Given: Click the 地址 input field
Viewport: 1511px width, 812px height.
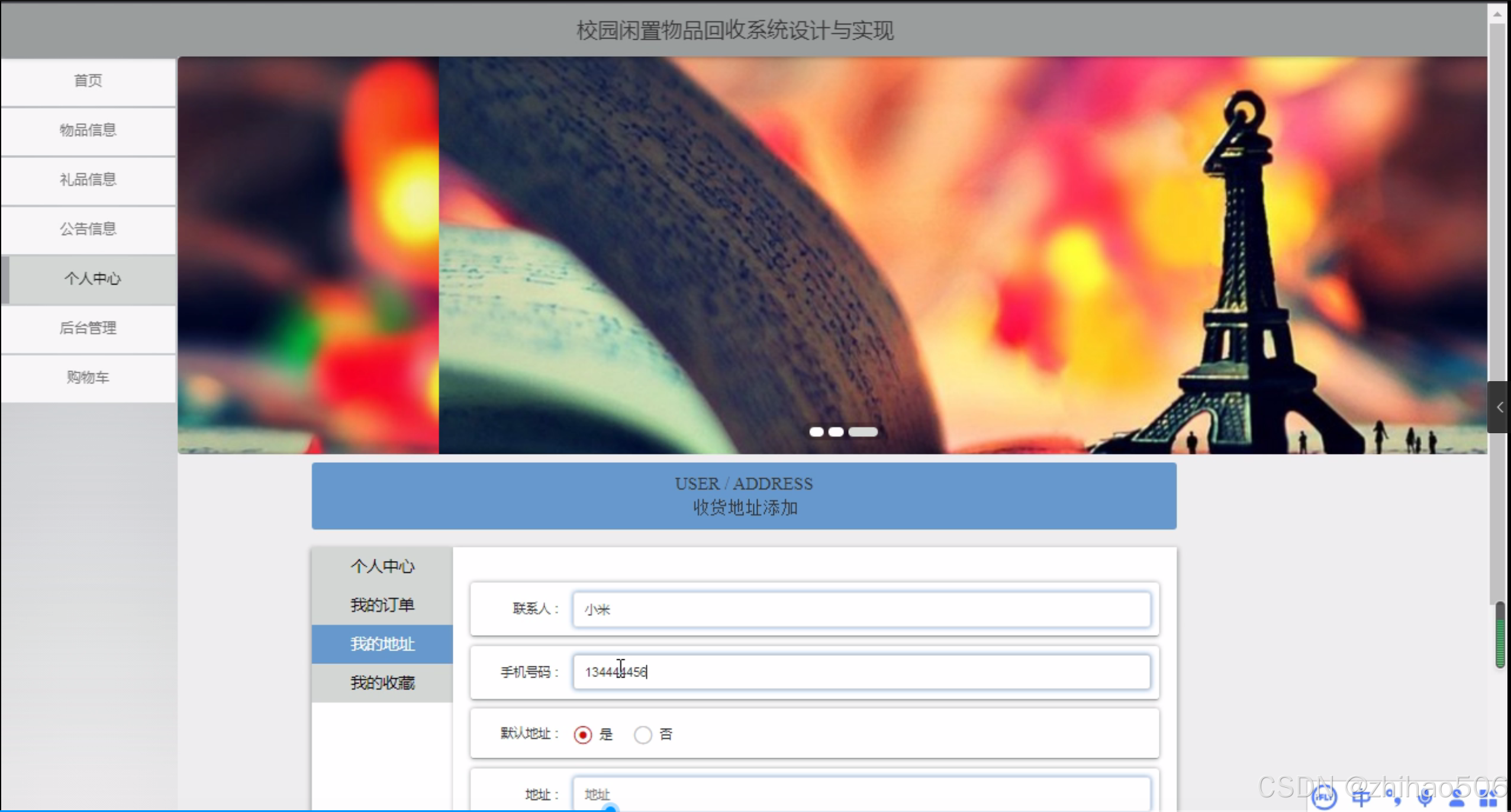Looking at the screenshot, I should (861, 794).
